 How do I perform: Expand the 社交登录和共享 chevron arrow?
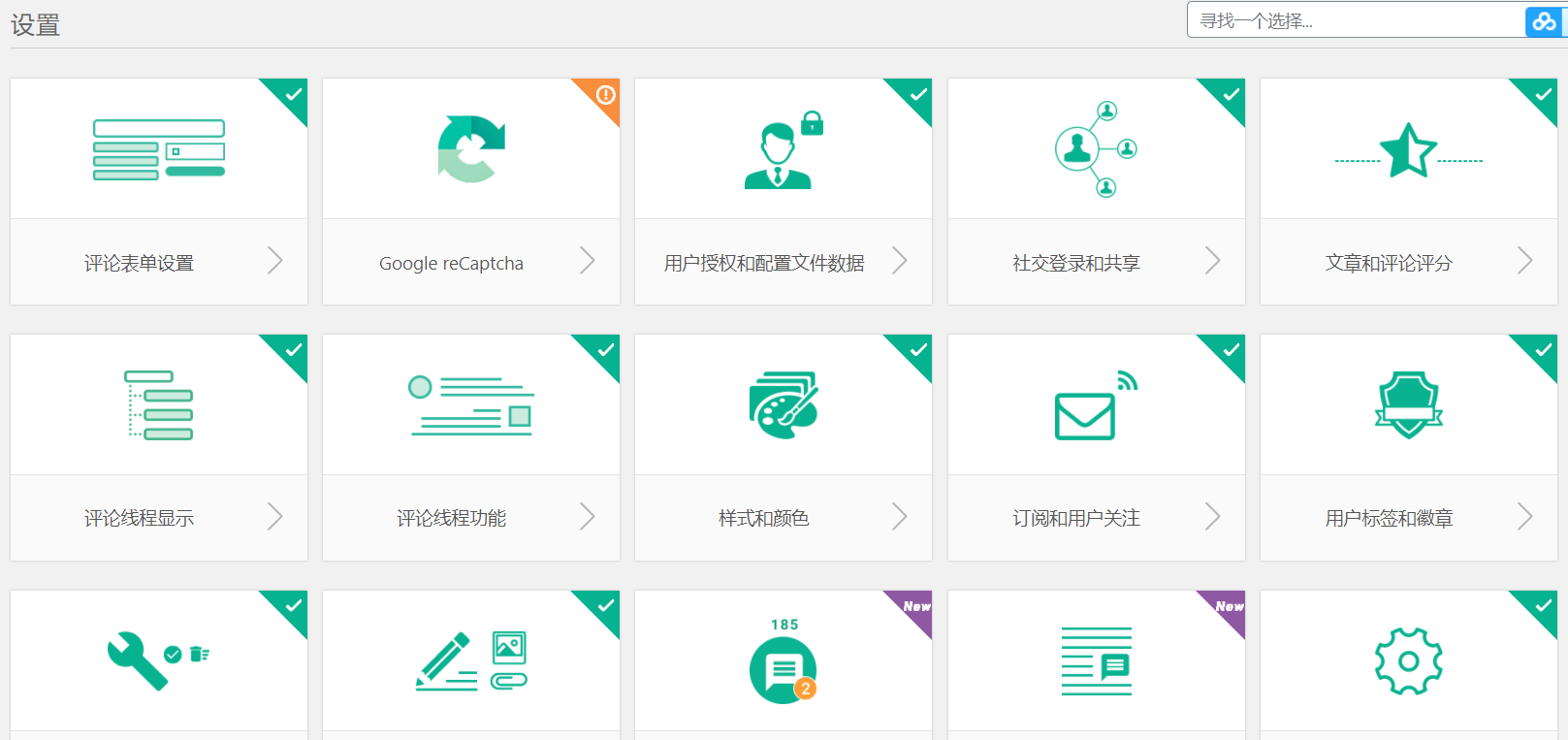1212,261
